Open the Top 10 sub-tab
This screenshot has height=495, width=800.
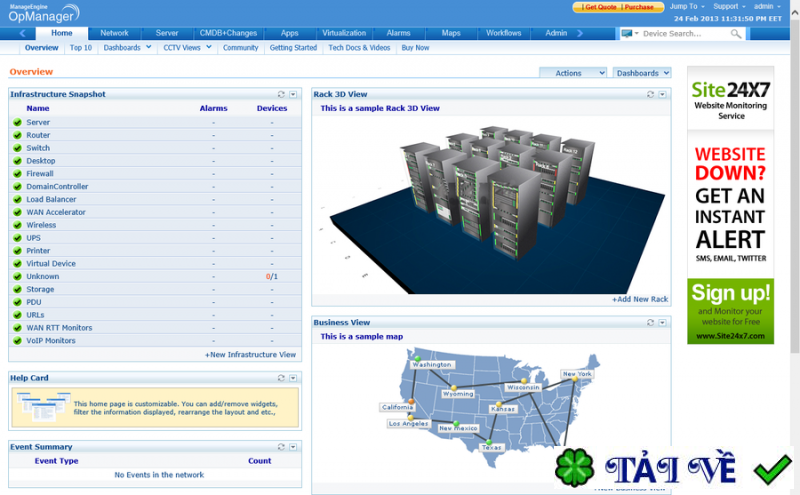81,47
